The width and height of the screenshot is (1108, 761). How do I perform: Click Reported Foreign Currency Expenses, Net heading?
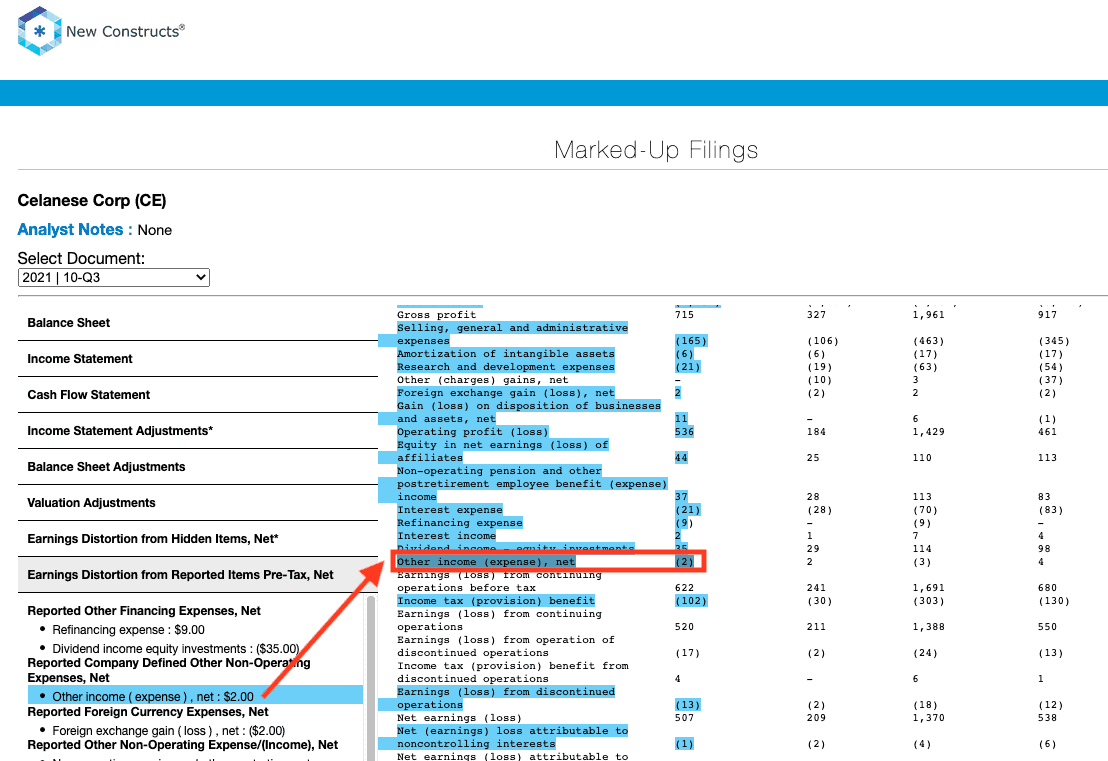point(148,712)
